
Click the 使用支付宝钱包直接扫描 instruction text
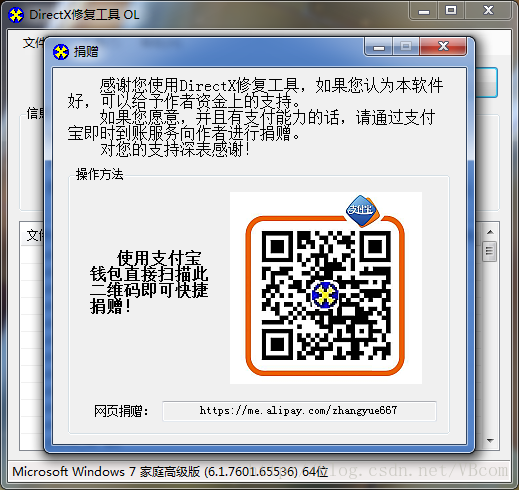click(x=149, y=282)
